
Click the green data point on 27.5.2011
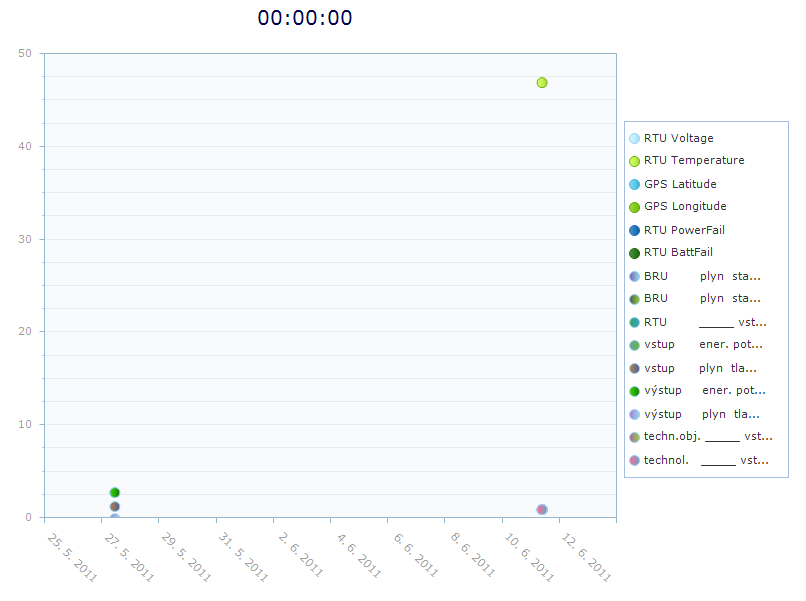[x=115, y=493]
